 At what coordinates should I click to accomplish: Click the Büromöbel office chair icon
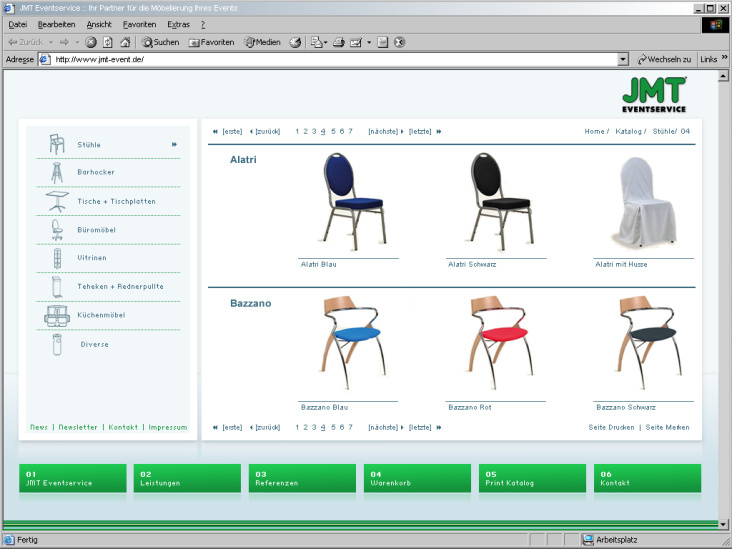click(57, 230)
